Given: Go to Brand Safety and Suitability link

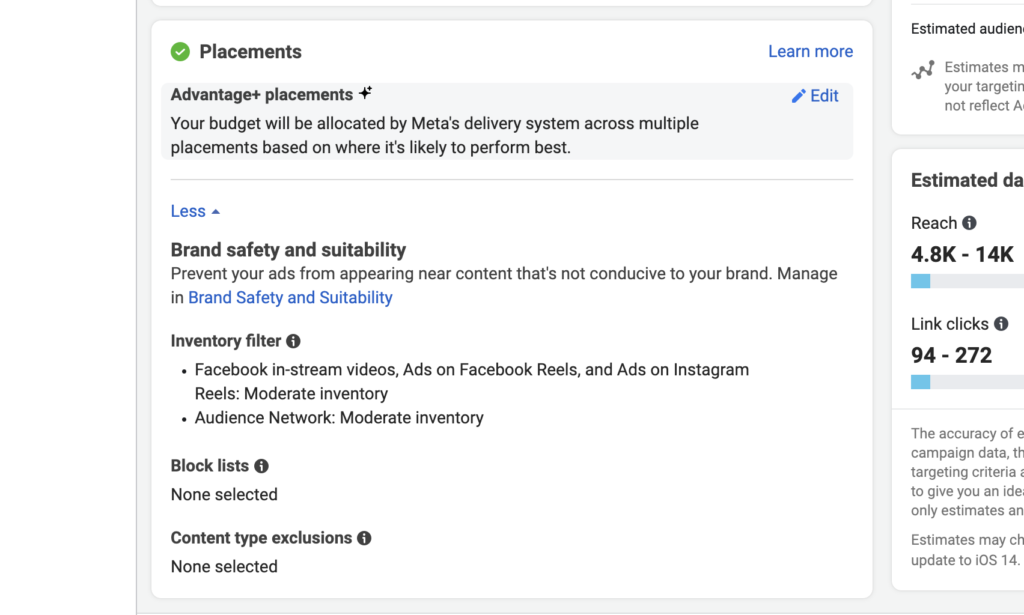Looking at the screenshot, I should click(x=290, y=297).
